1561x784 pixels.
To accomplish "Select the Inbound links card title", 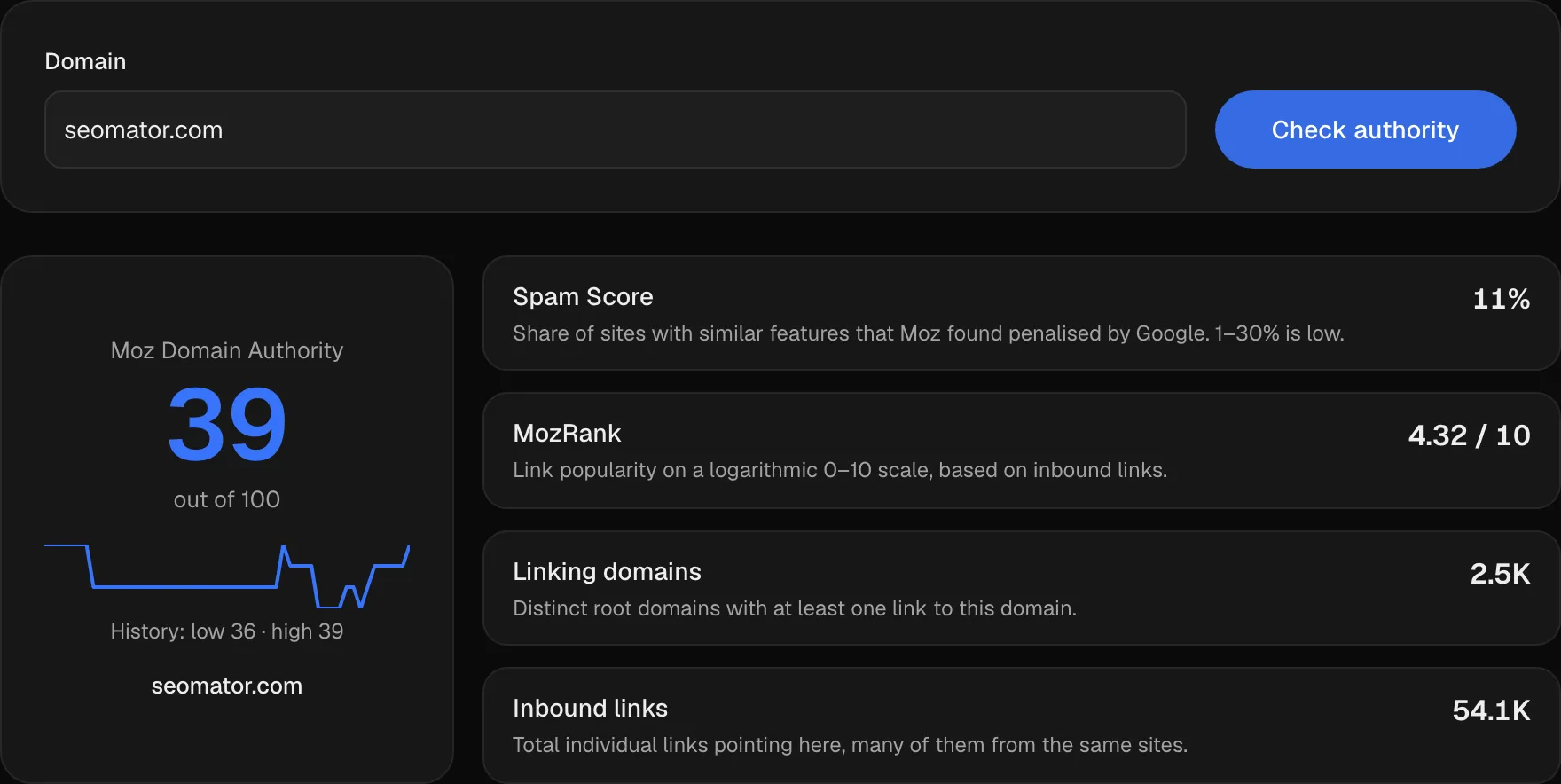I will 590,708.
